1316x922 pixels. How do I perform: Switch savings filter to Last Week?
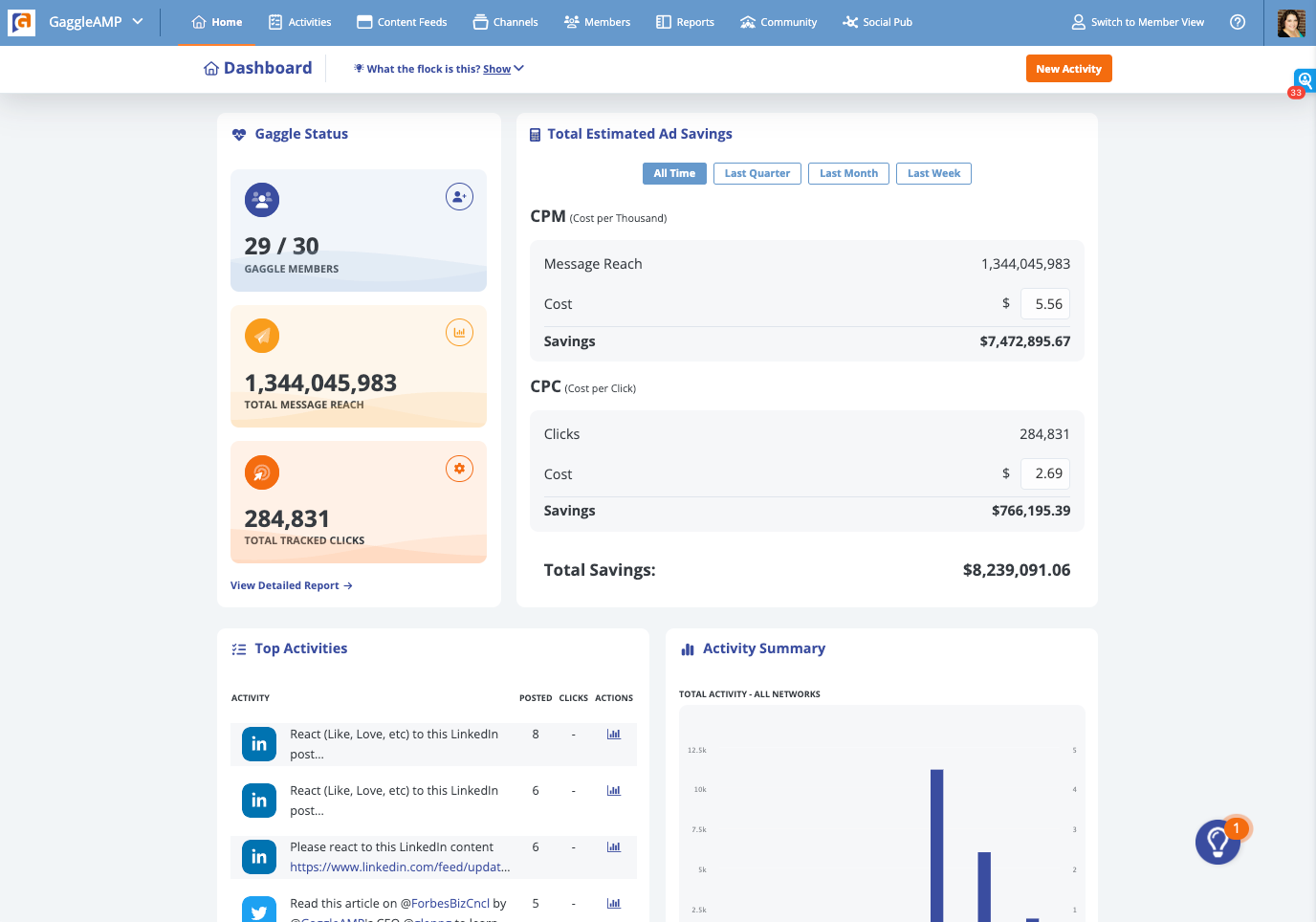pos(933,173)
